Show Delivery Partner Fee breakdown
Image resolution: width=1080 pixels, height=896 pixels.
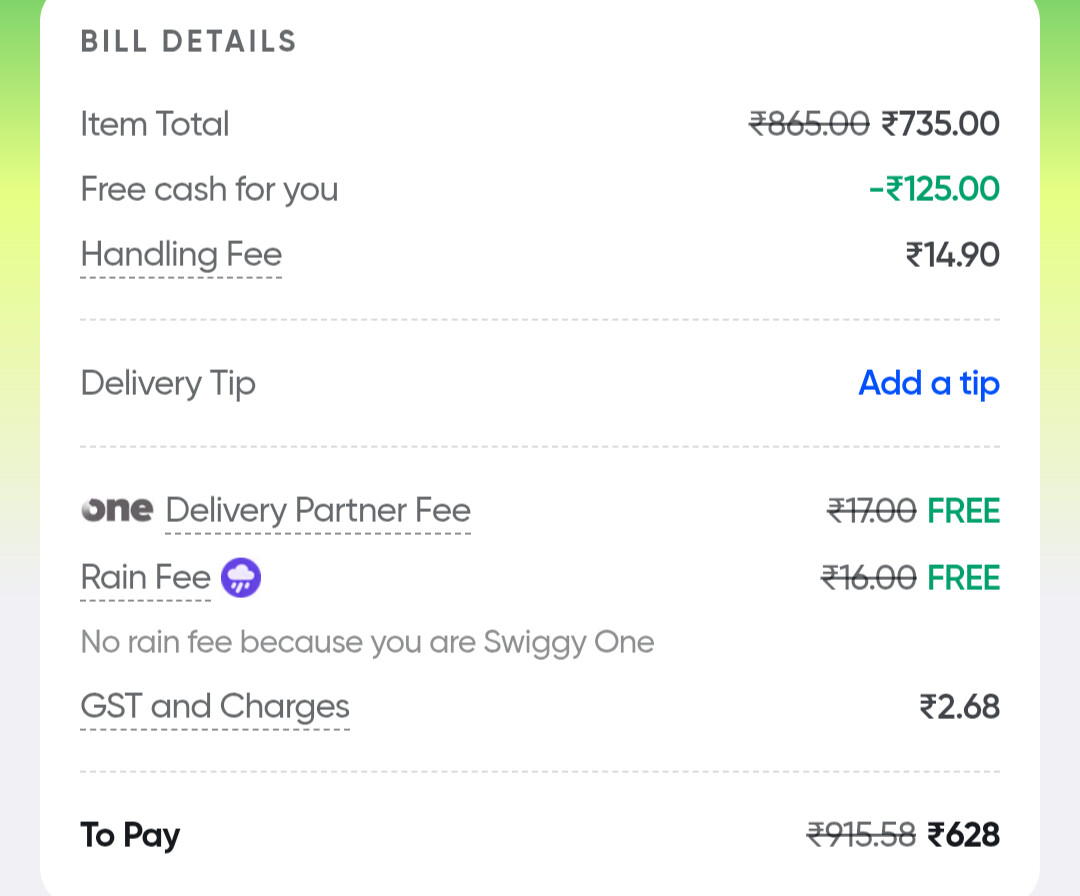tap(318, 511)
